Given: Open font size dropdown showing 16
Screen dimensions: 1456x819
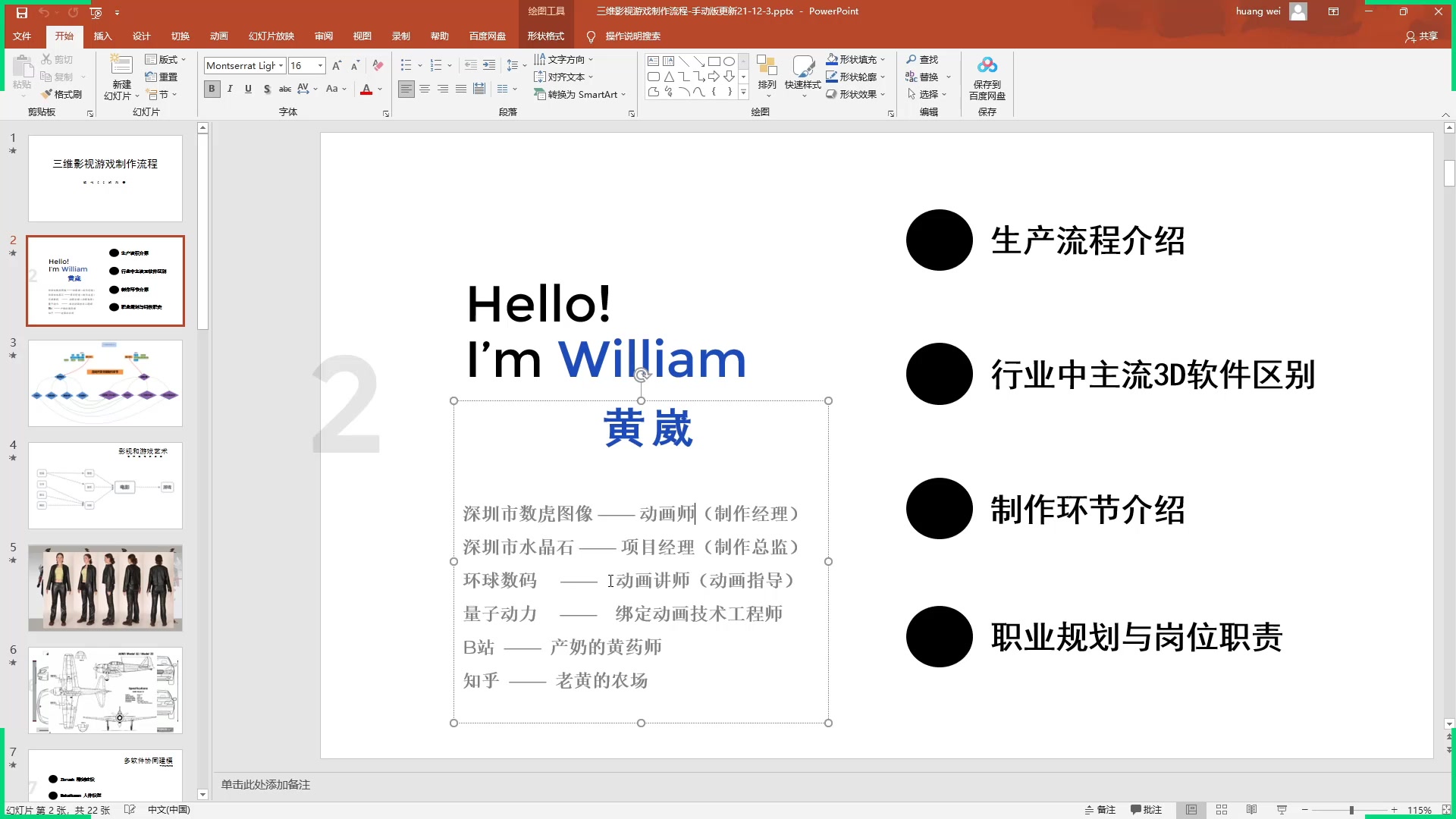Looking at the screenshot, I should coord(320,66).
